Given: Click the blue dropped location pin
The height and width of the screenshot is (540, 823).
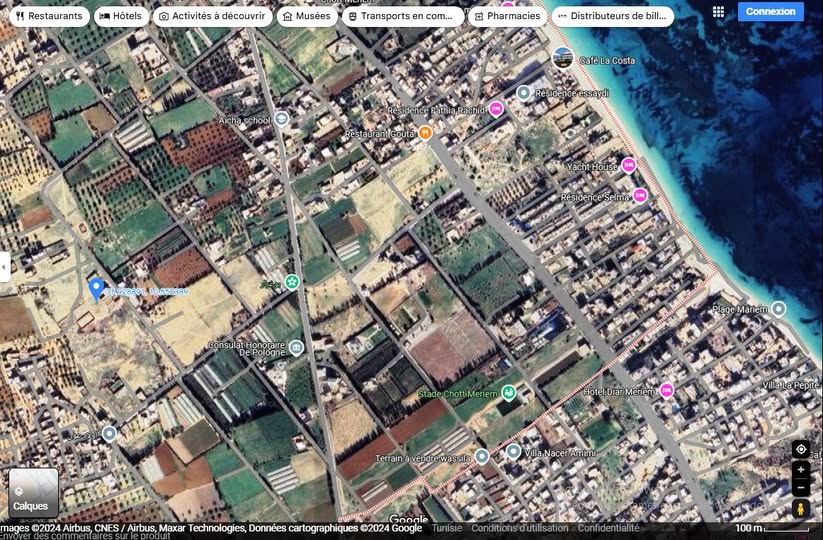Looking at the screenshot, I should (x=96, y=289).
